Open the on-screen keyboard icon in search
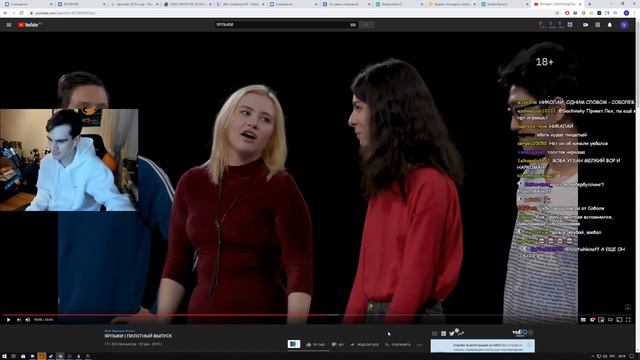Screen dimensions: 640x360 [353, 25]
